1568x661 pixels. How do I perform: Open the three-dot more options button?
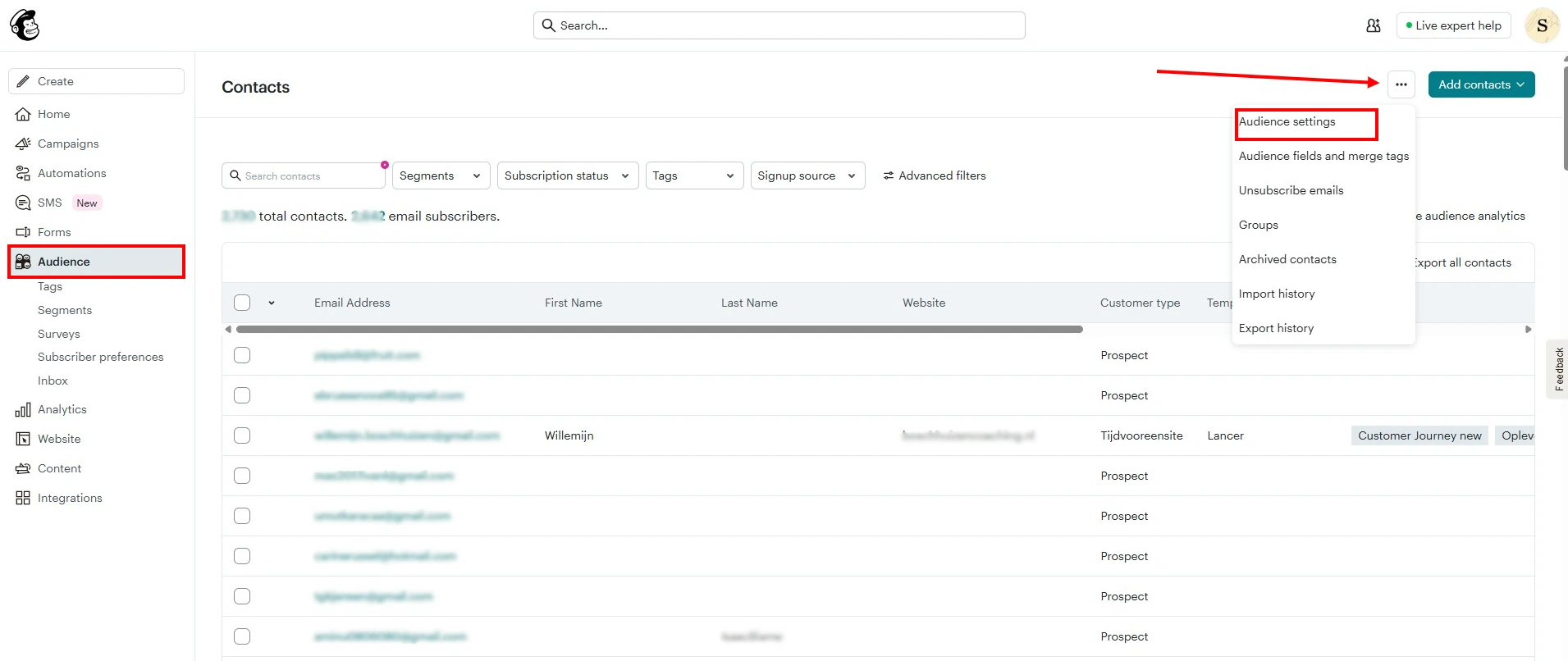tap(1401, 84)
